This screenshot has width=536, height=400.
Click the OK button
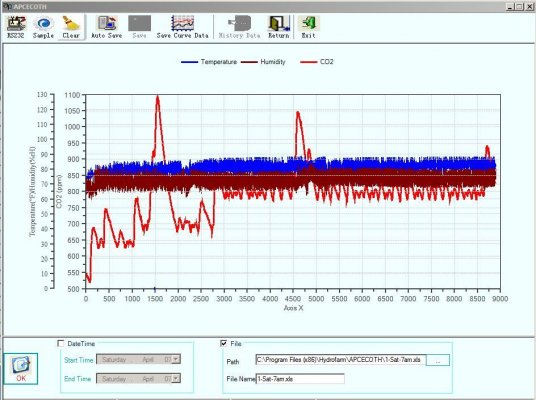[21, 369]
